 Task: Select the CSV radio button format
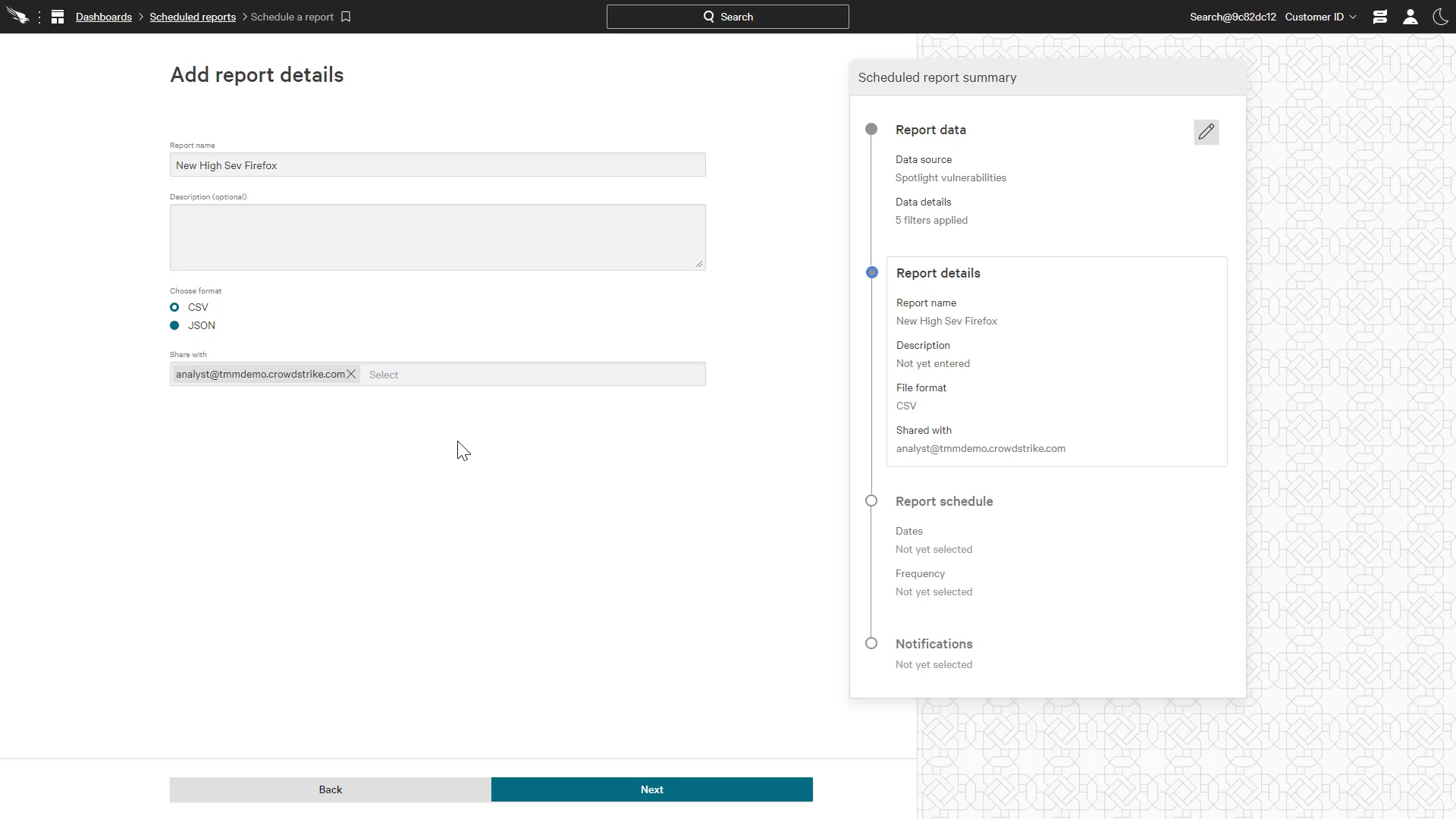[x=174, y=307]
